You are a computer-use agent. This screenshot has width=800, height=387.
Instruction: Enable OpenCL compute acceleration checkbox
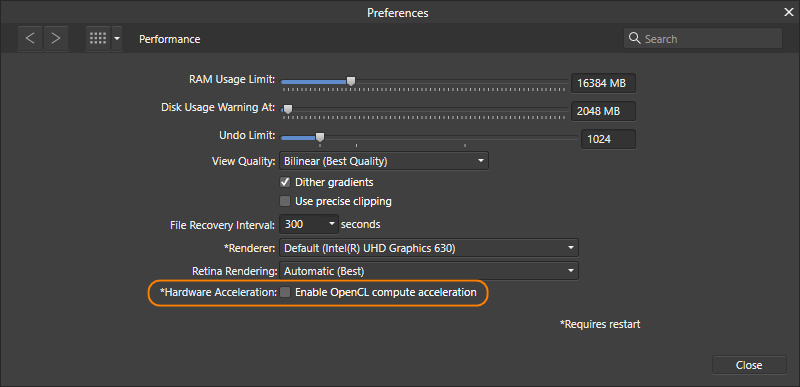pos(285,293)
